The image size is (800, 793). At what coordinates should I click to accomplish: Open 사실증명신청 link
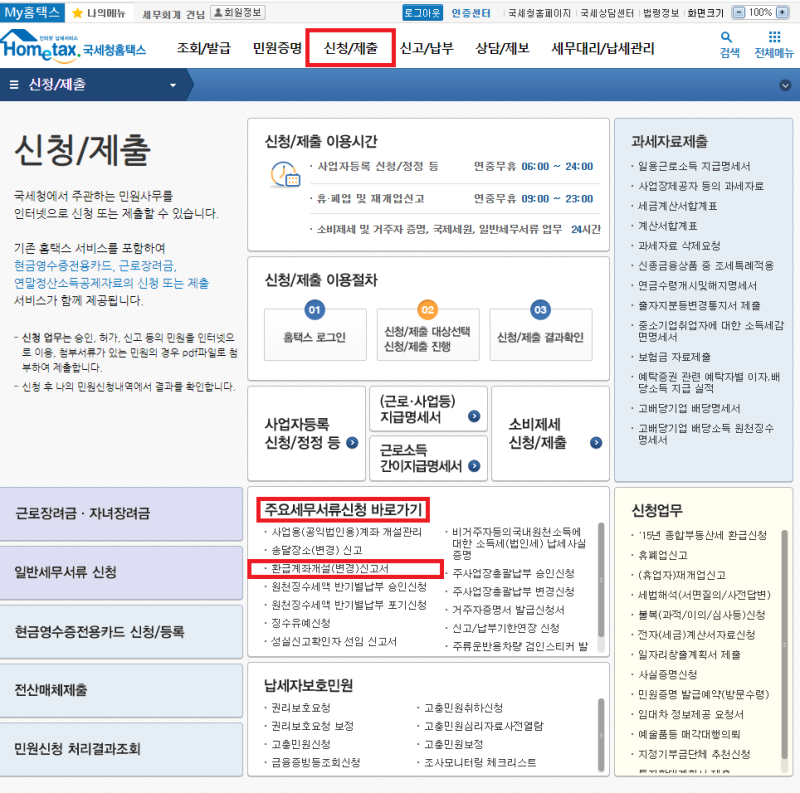[x=667, y=675]
